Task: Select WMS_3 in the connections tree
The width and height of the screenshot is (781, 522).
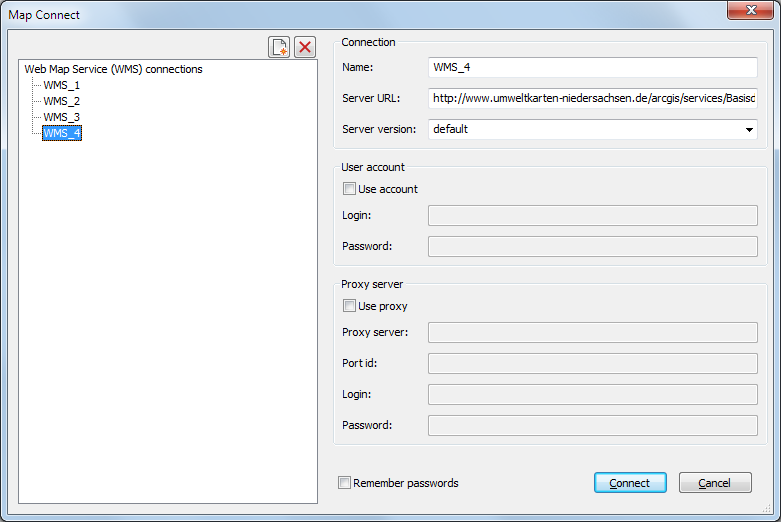Action: tap(61, 117)
